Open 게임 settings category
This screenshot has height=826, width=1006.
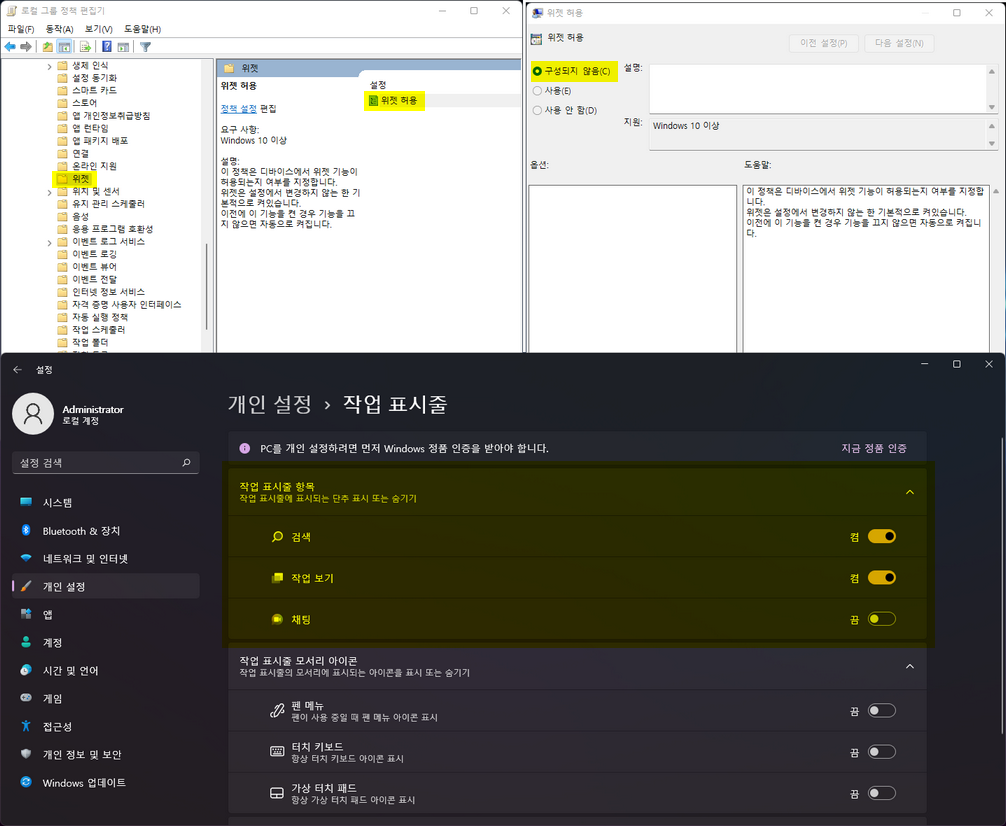(x=106, y=698)
